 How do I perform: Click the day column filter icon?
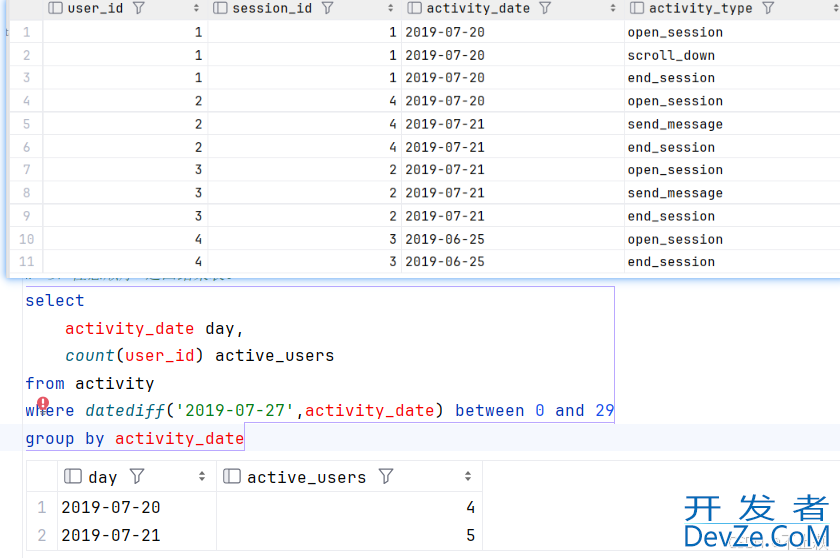(137, 476)
